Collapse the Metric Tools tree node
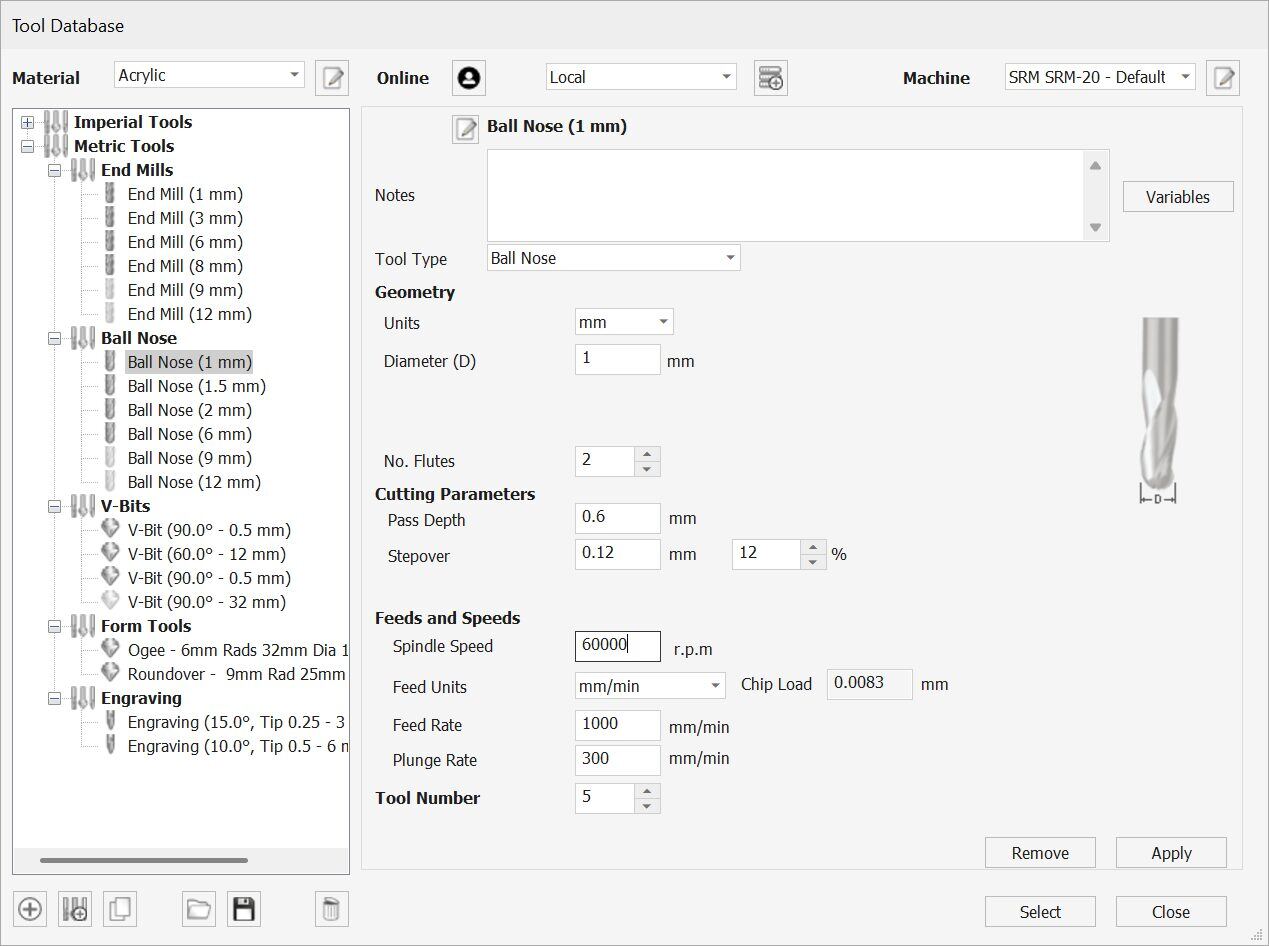The height and width of the screenshot is (946, 1269). point(27,146)
